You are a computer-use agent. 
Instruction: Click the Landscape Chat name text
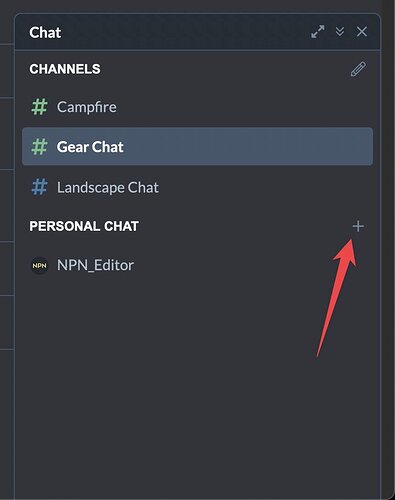(x=108, y=187)
